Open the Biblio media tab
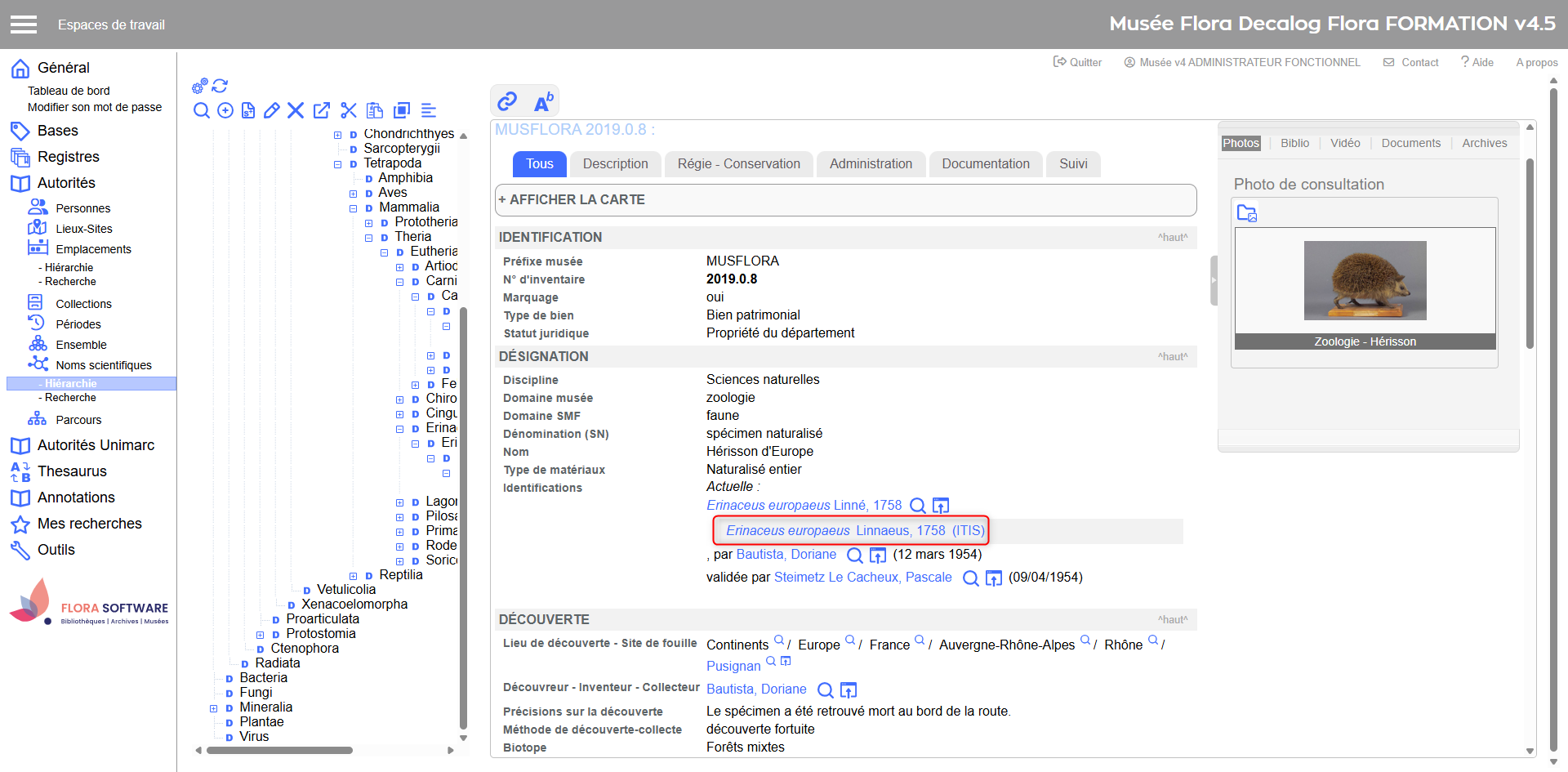 pos(1294,143)
